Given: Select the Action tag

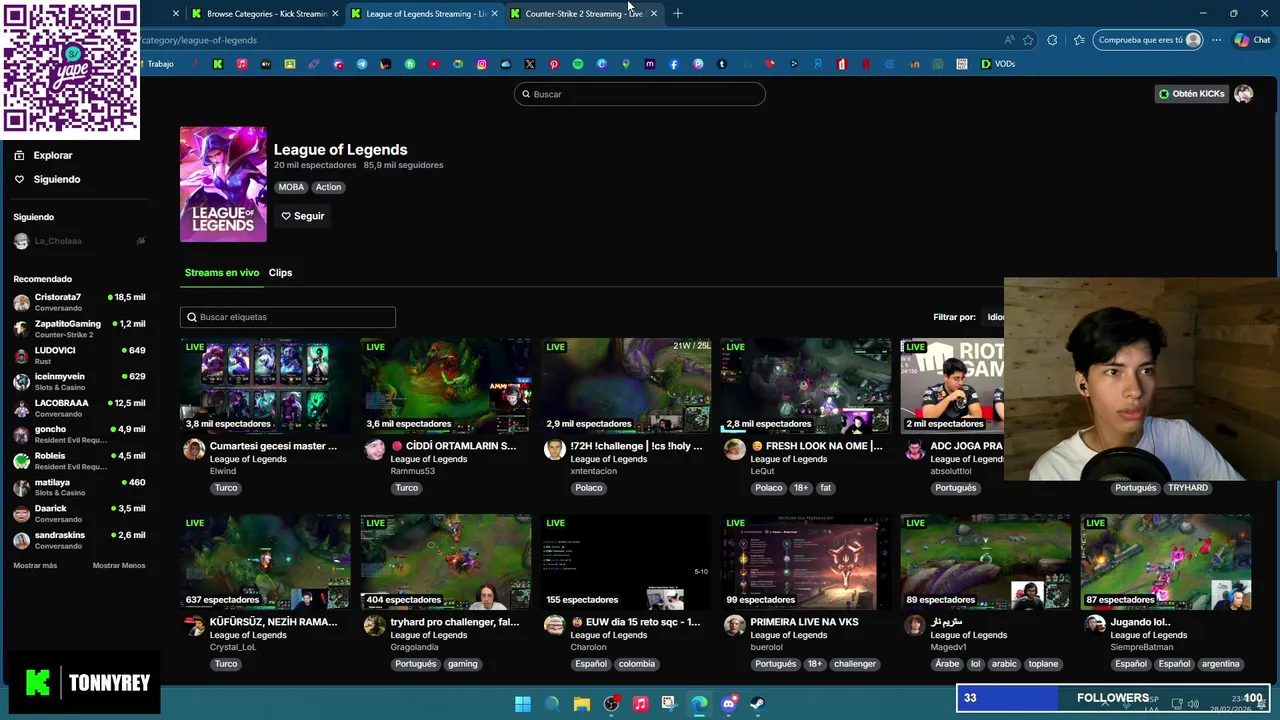Looking at the screenshot, I should pos(328,187).
